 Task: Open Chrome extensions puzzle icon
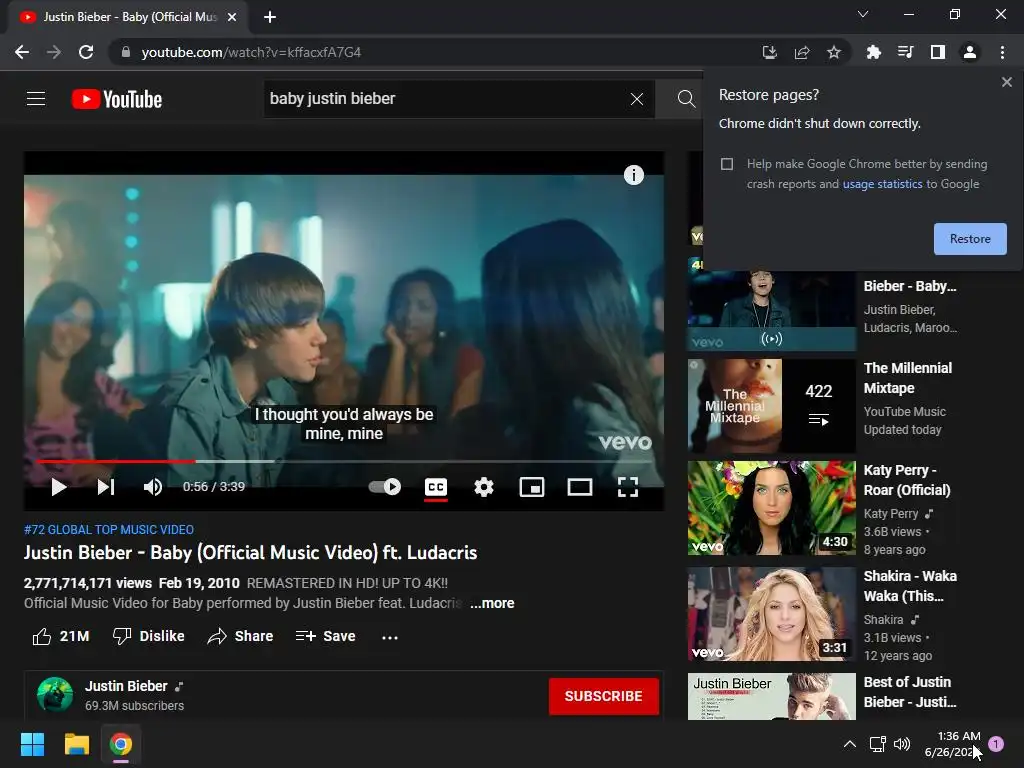[x=873, y=52]
